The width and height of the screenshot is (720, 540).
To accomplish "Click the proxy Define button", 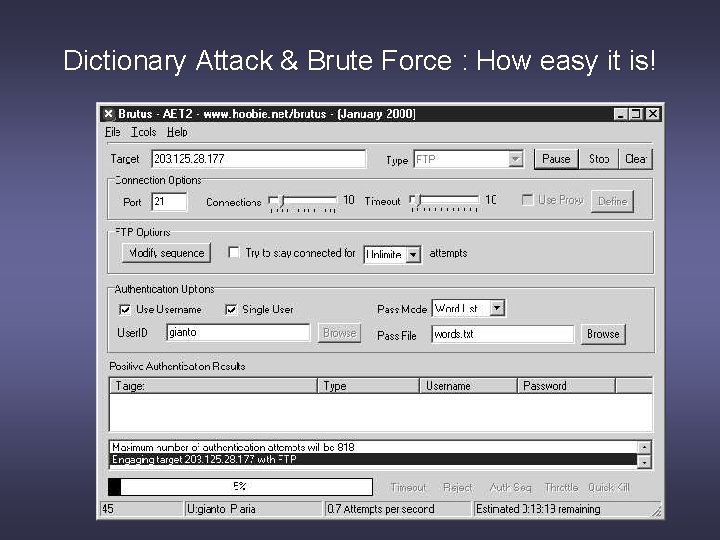I will tap(613, 201).
